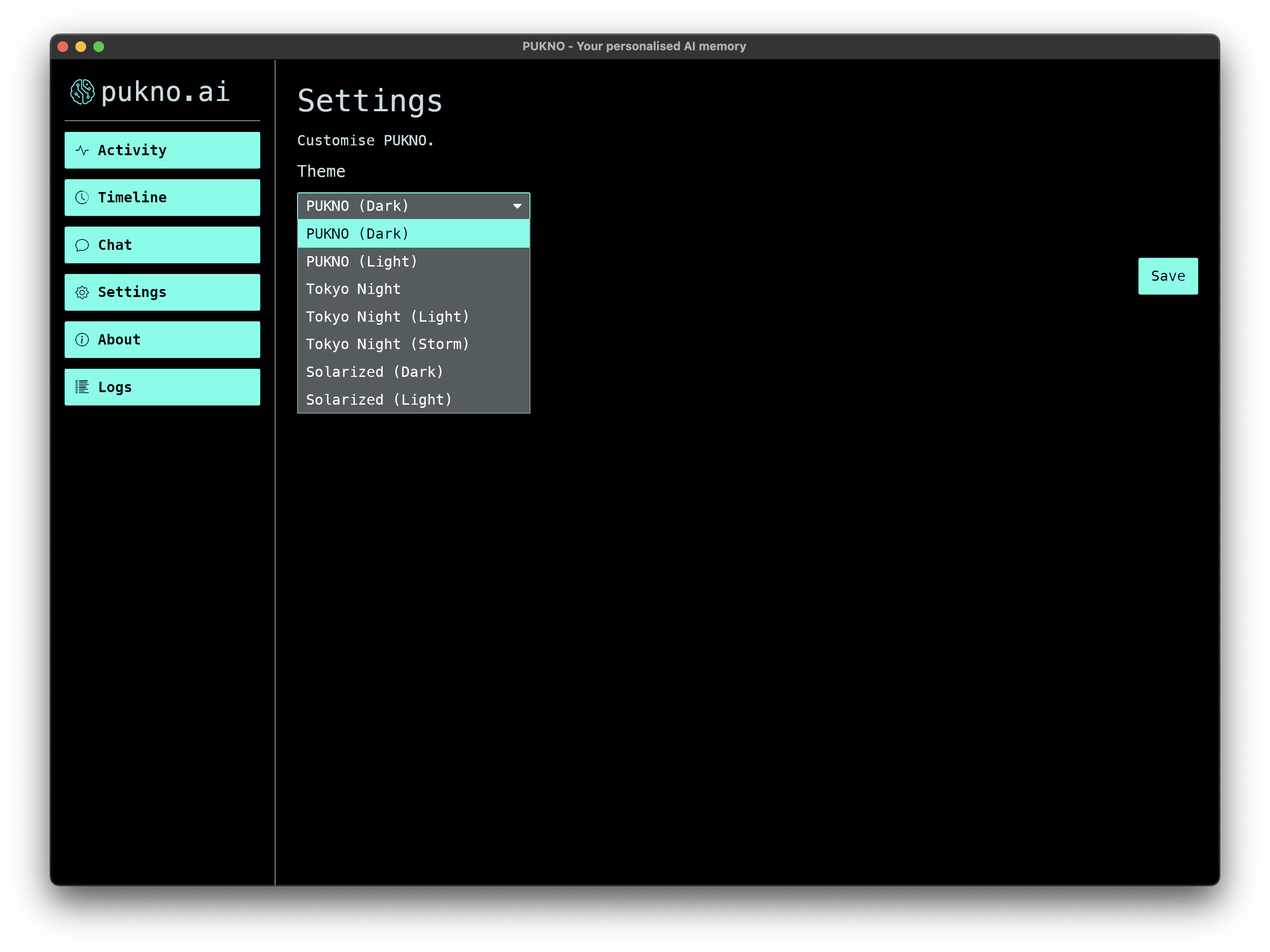Select PUKNO (Dark) in the theme list
1270x952 pixels.
tap(413, 234)
